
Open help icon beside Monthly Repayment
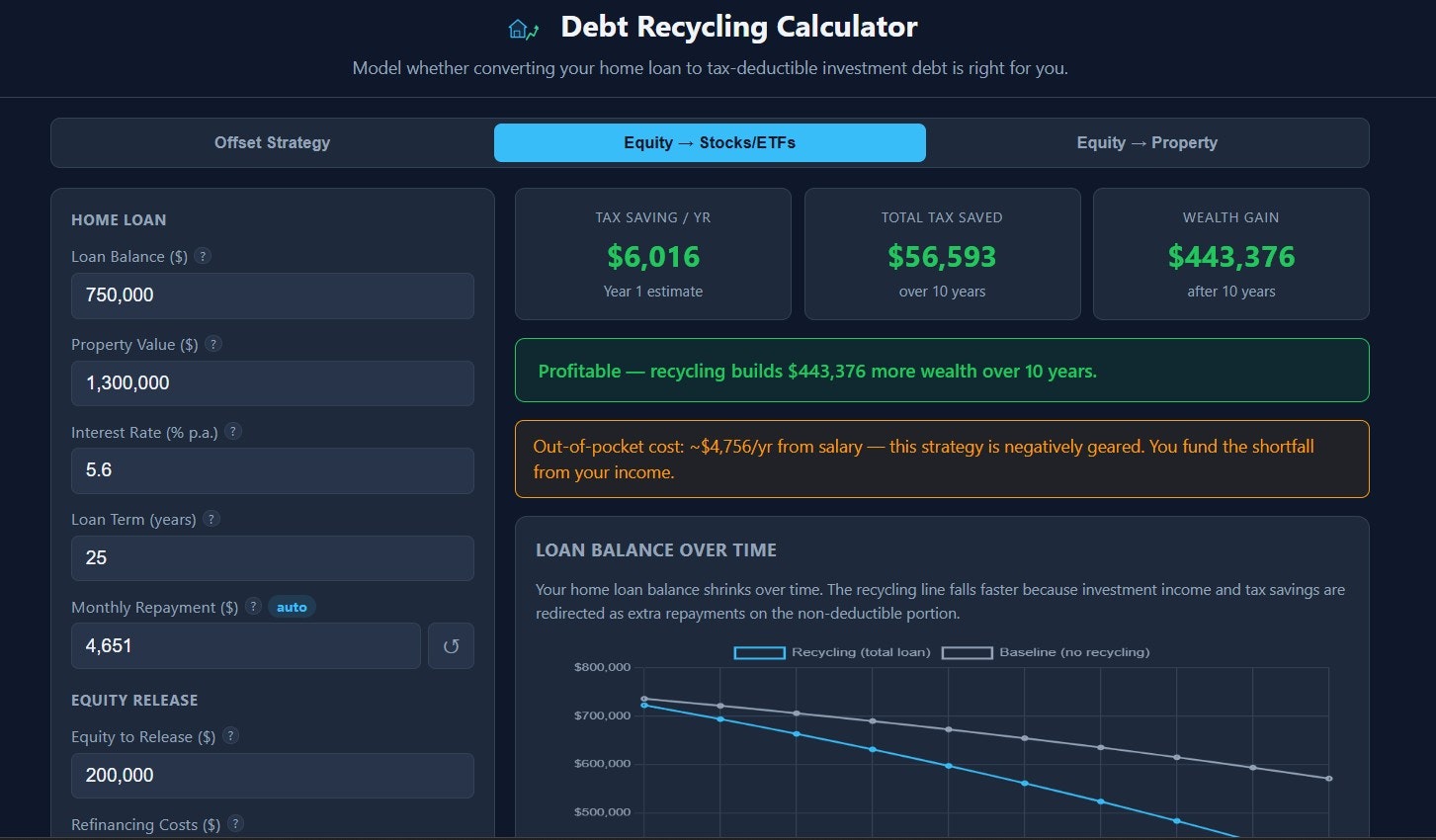254,607
